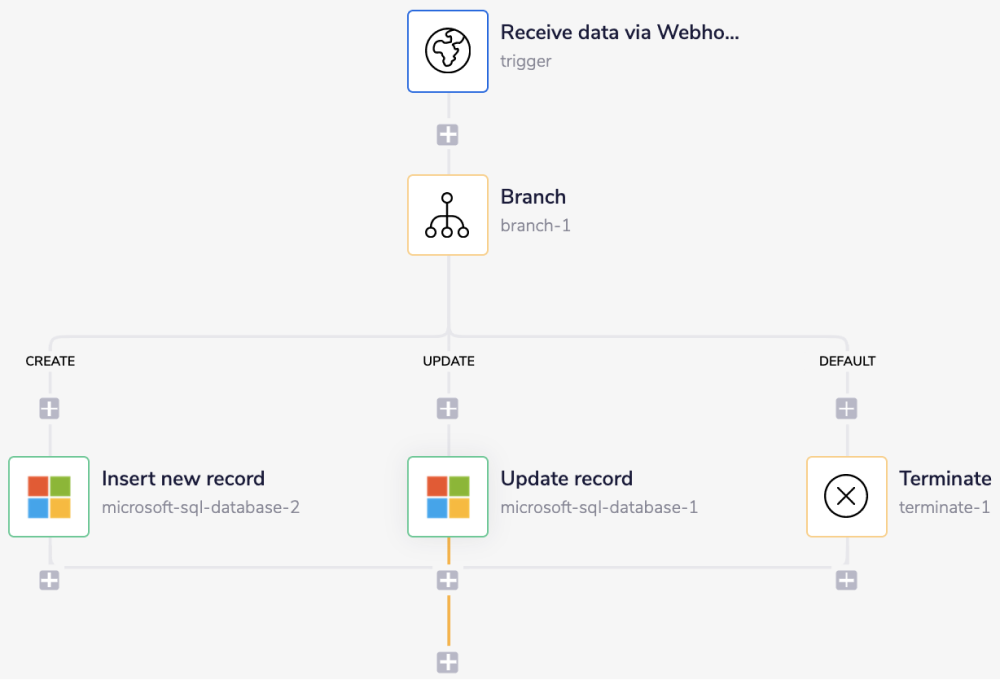This screenshot has height=680, width=1000.
Task: Click the plus button below the Terminate step
Action: [846, 579]
